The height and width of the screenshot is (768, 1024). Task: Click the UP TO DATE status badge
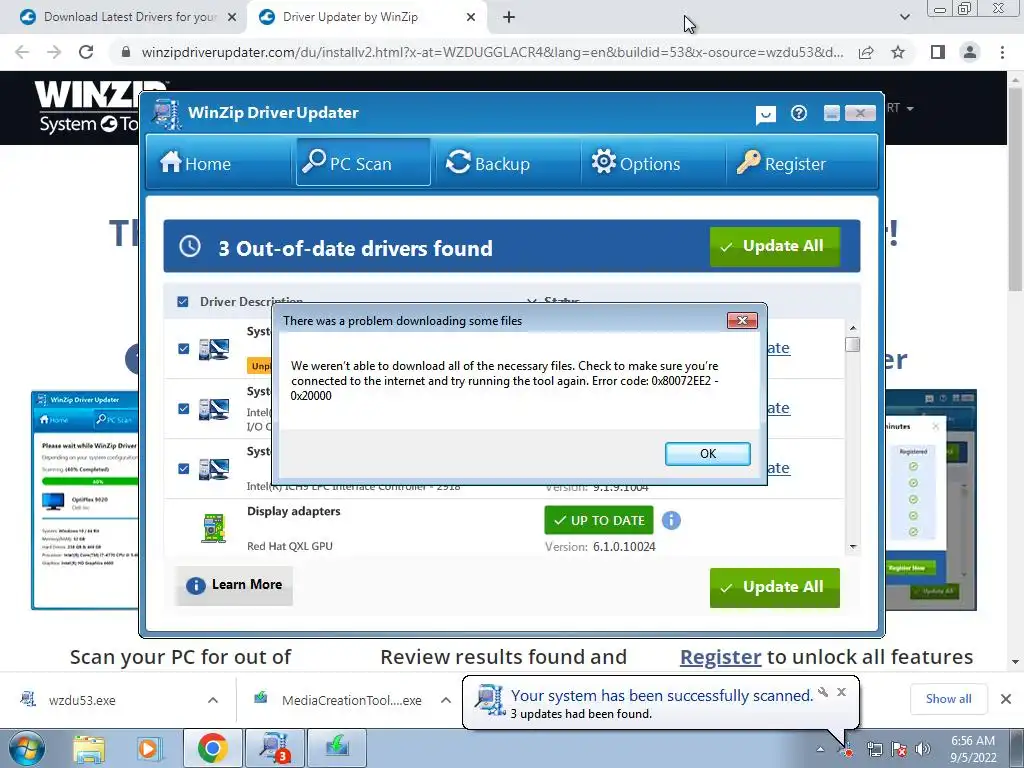click(599, 520)
